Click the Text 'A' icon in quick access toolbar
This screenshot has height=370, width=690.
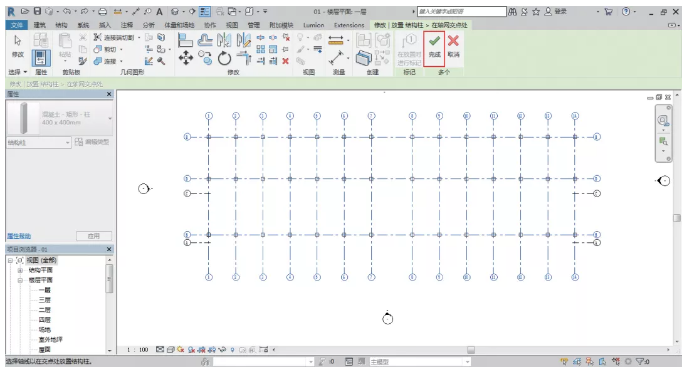[159, 12]
